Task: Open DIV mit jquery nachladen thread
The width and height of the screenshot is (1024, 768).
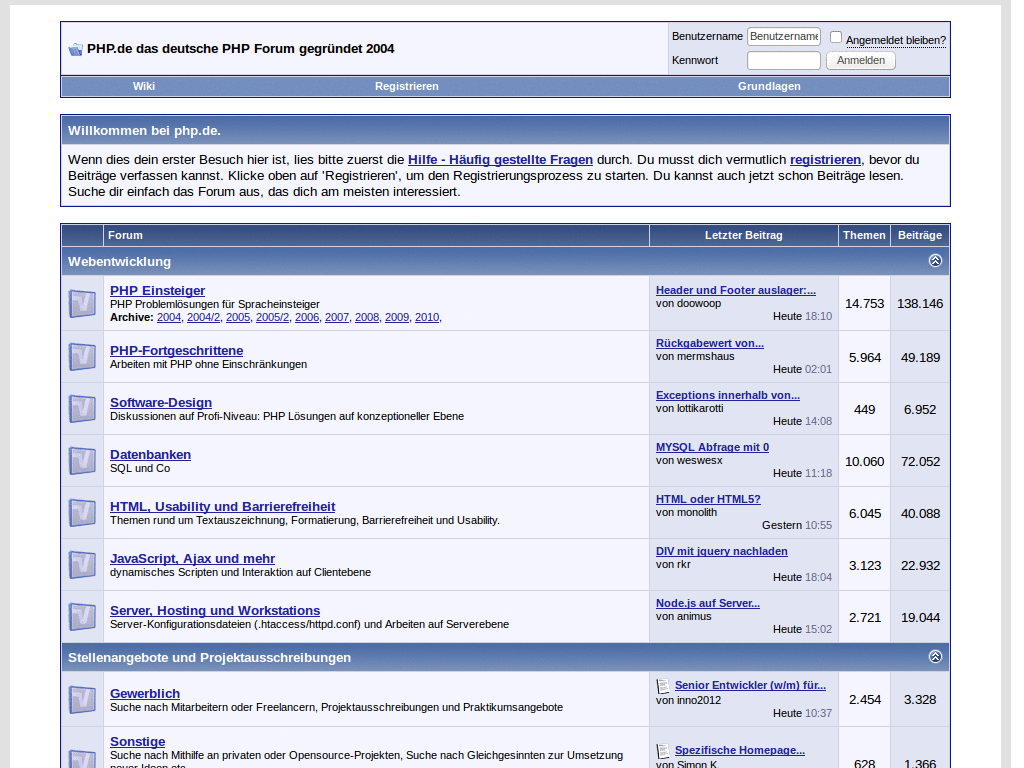Action: click(722, 552)
